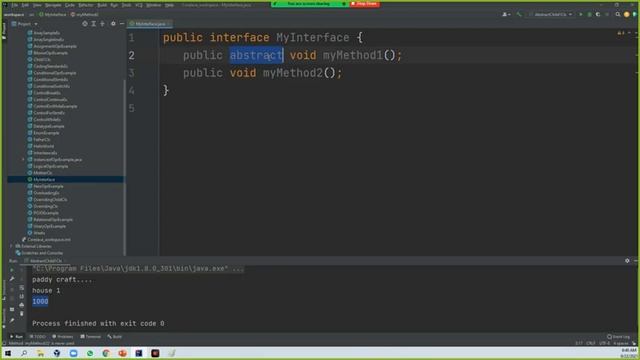The width and height of the screenshot is (640, 360).
Task: Click Process finished with exit code 0
Action: tap(98, 323)
